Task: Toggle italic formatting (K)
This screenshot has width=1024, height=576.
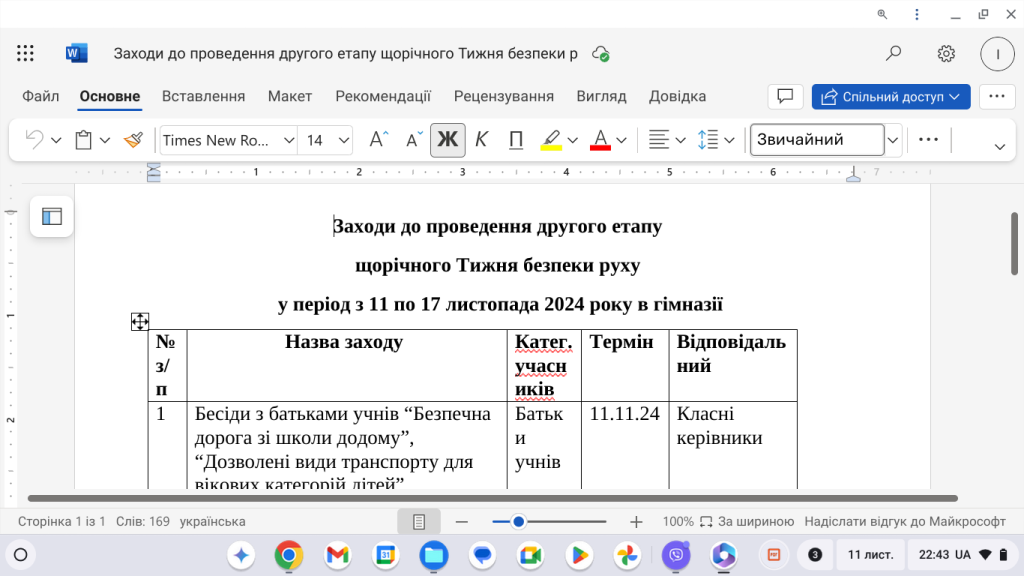Action: [x=481, y=140]
